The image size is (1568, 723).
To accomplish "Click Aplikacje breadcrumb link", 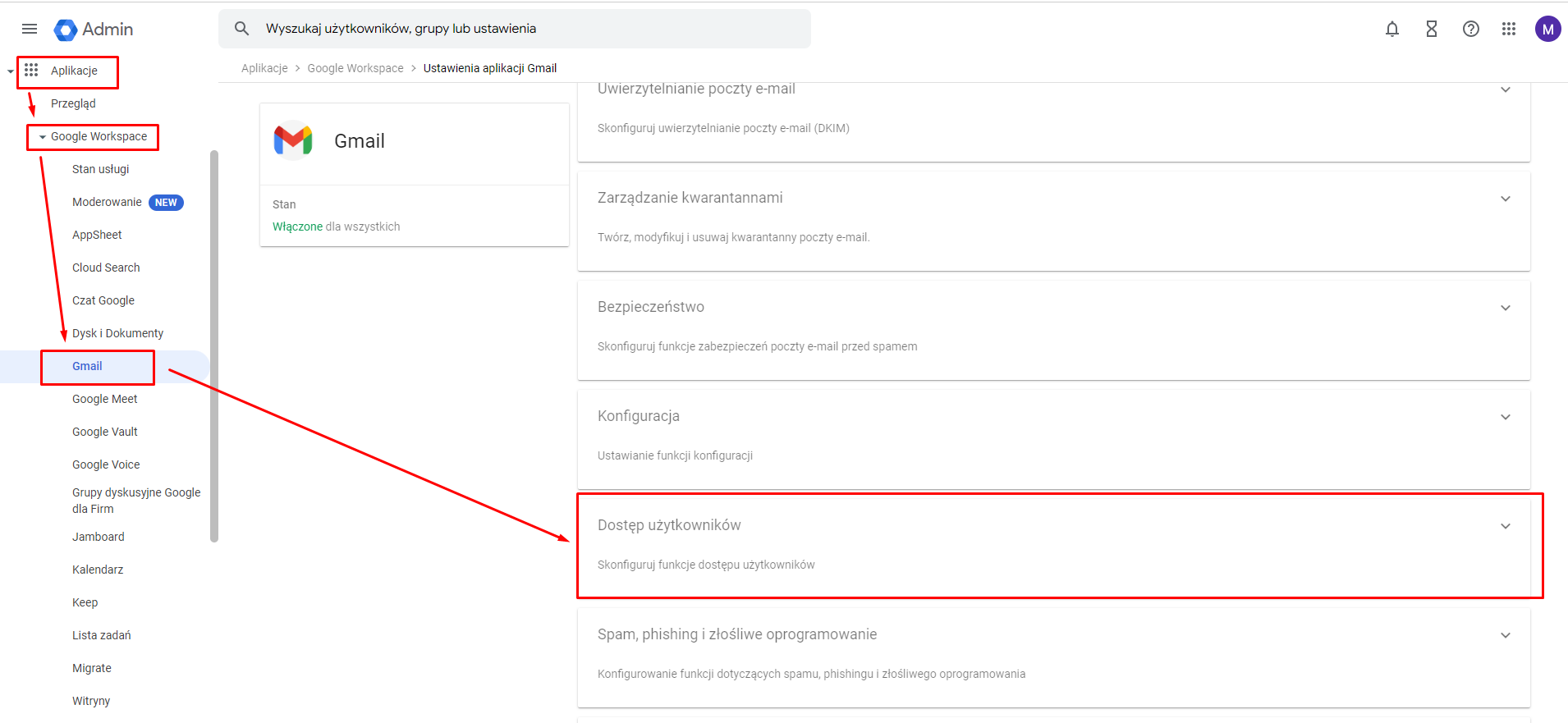I will pos(264,68).
